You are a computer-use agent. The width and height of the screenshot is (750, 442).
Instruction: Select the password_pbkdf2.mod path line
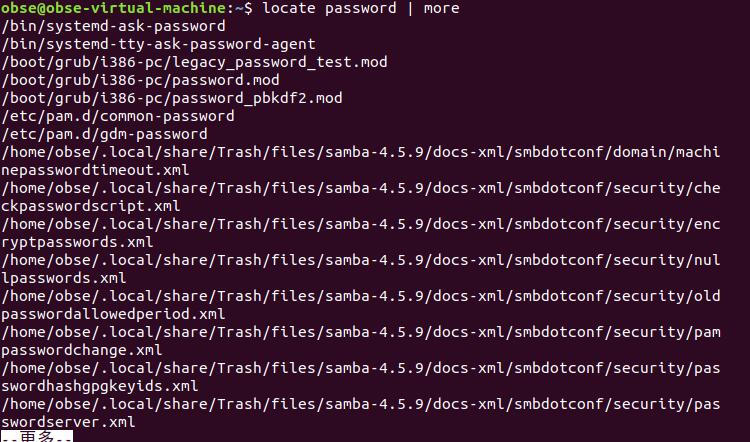172,98
